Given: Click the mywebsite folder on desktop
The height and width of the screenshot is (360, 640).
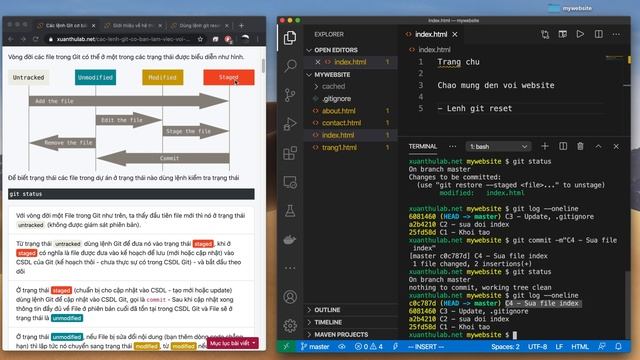Looking at the screenshot, I should 570,8.
